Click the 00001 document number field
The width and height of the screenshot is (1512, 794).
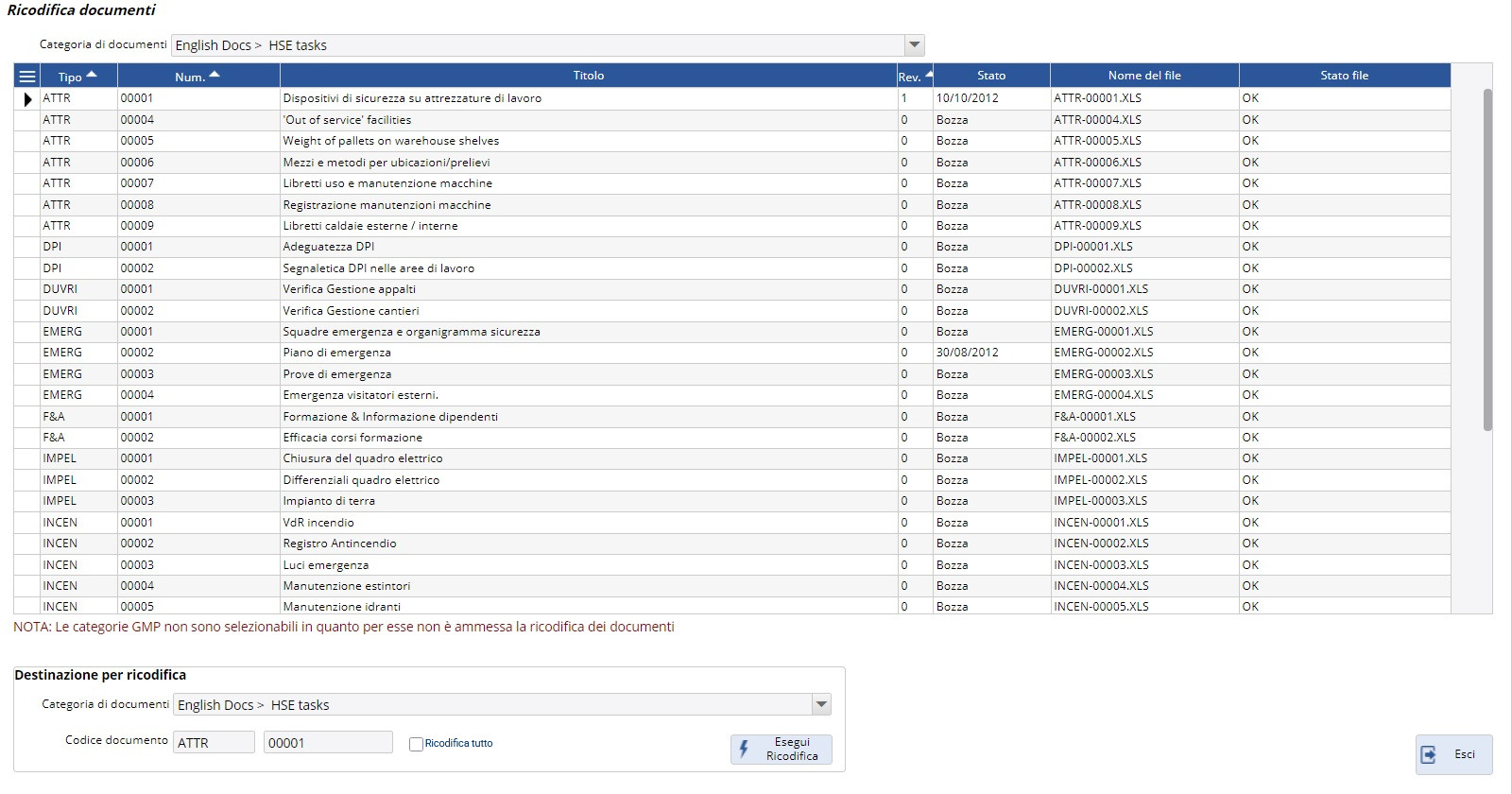click(x=327, y=743)
